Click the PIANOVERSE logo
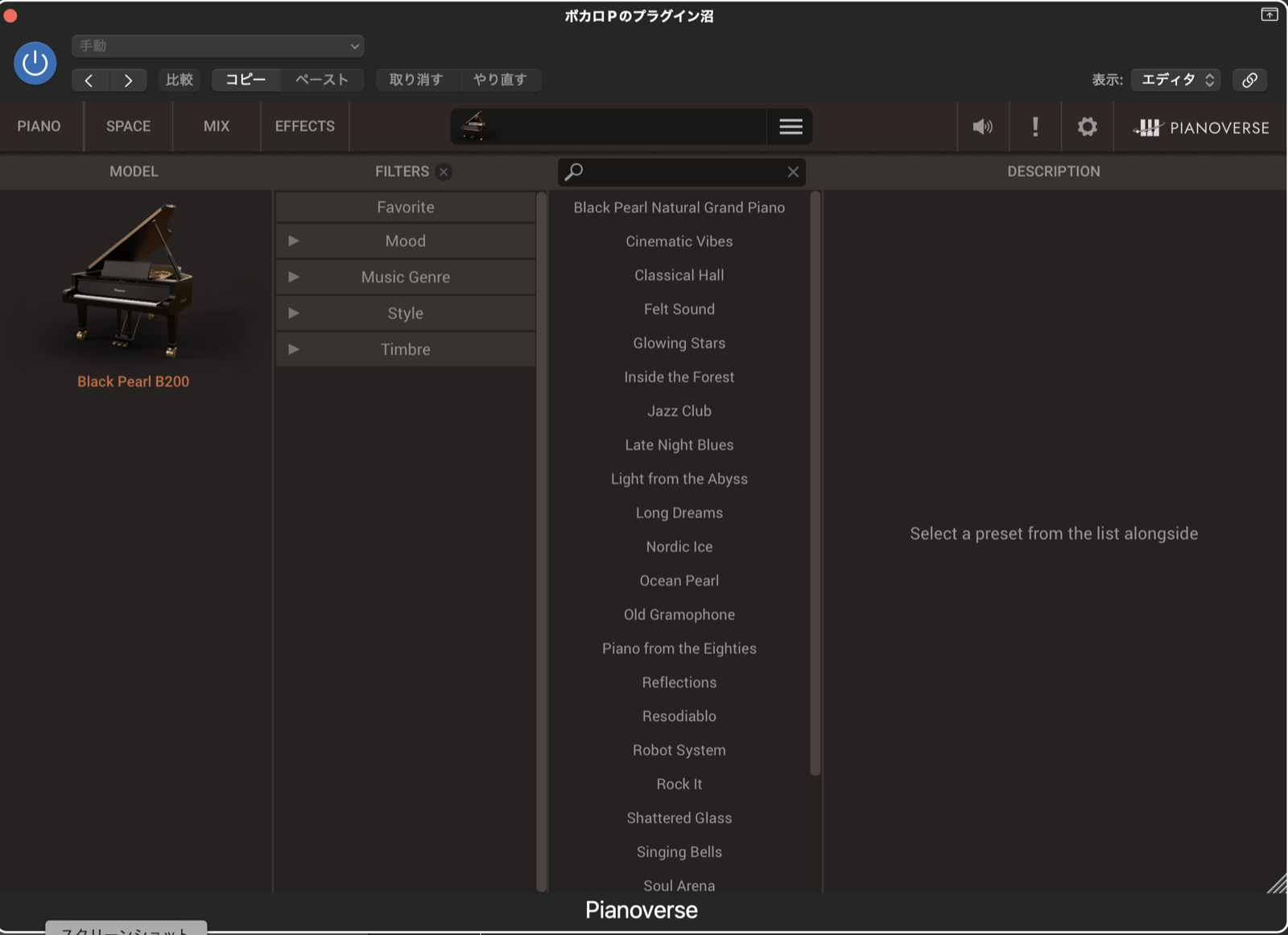The width and height of the screenshot is (1288, 935). pyautogui.click(x=1201, y=127)
